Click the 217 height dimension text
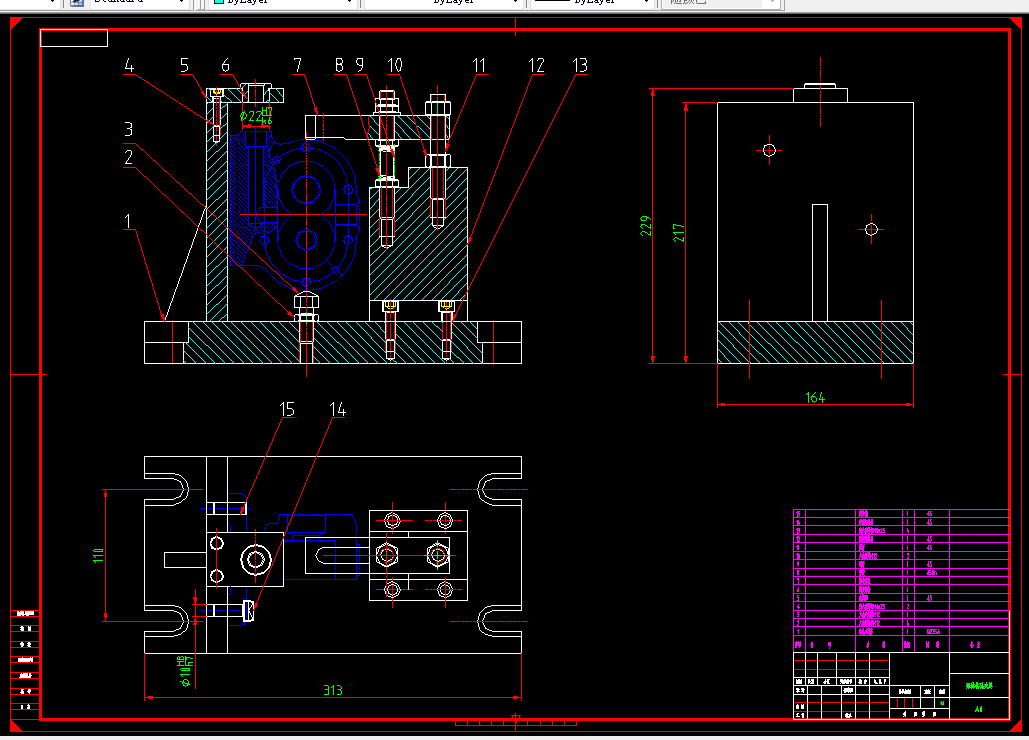 point(679,232)
